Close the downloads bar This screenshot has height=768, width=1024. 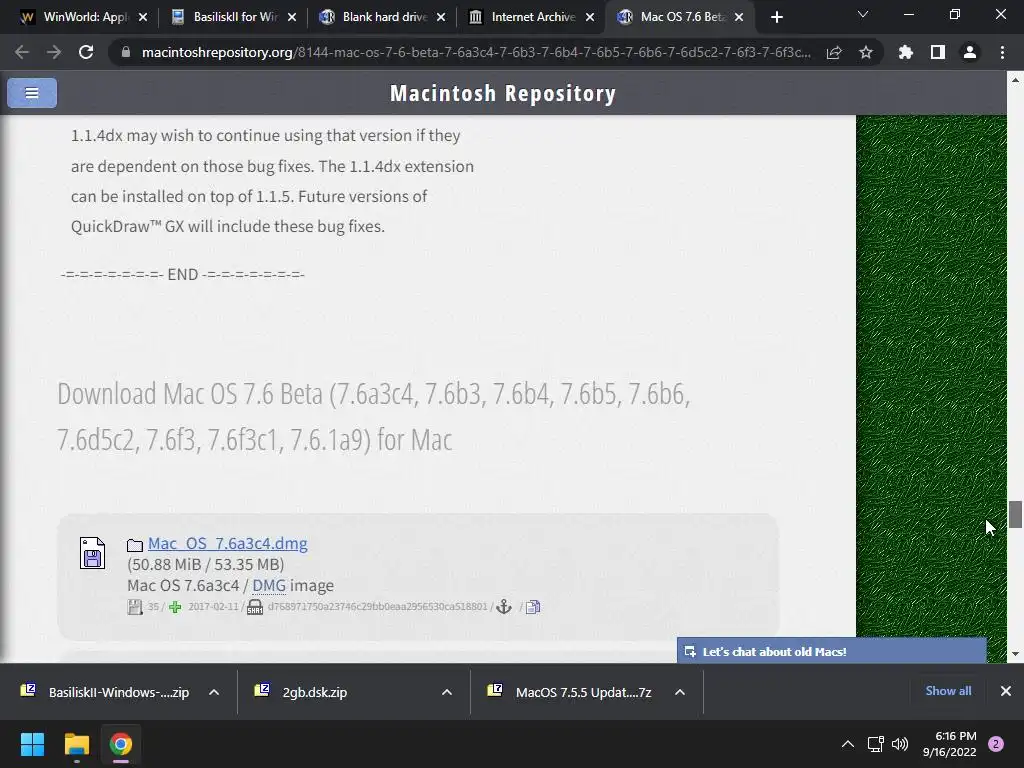click(x=1006, y=691)
